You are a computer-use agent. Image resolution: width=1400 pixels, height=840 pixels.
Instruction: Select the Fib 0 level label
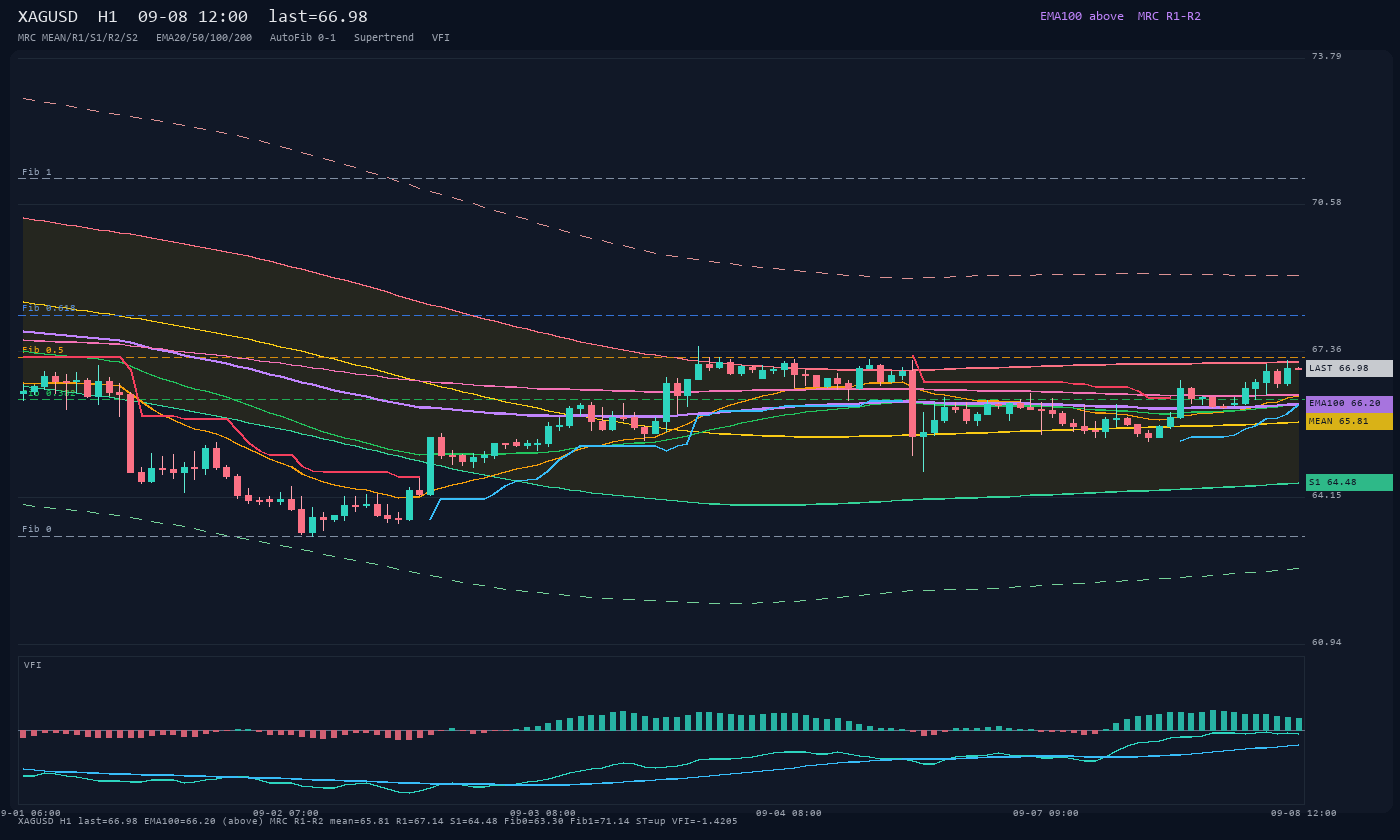[x=37, y=529]
